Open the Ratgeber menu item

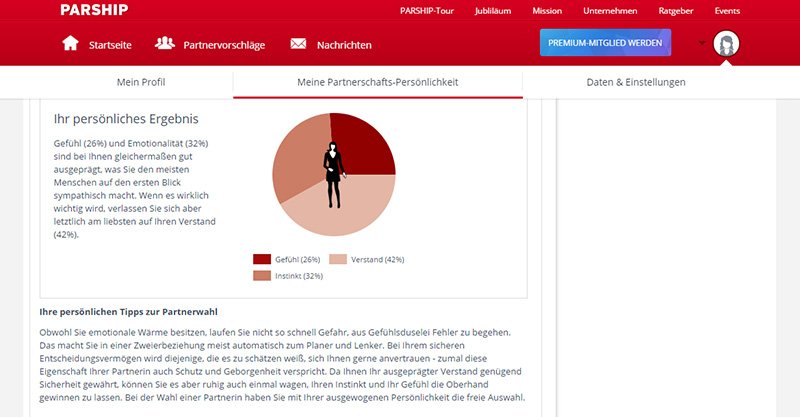676,11
